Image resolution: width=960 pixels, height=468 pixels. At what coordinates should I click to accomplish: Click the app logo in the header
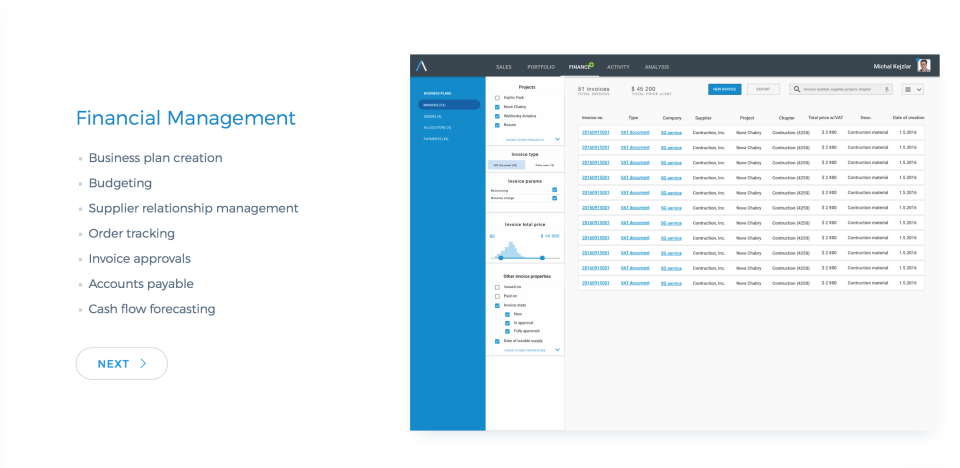tap(421, 66)
